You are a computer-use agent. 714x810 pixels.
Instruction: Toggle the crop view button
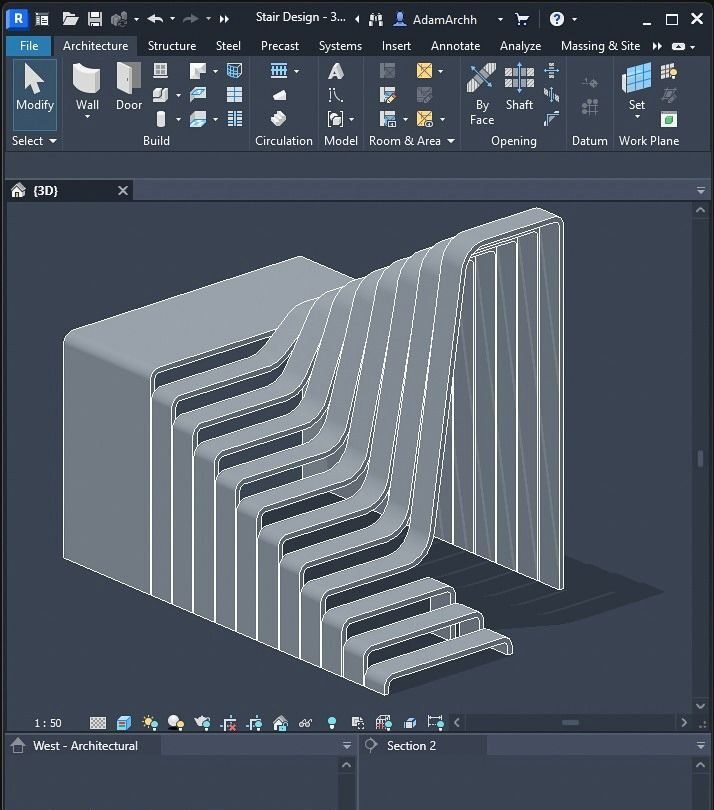[229, 722]
